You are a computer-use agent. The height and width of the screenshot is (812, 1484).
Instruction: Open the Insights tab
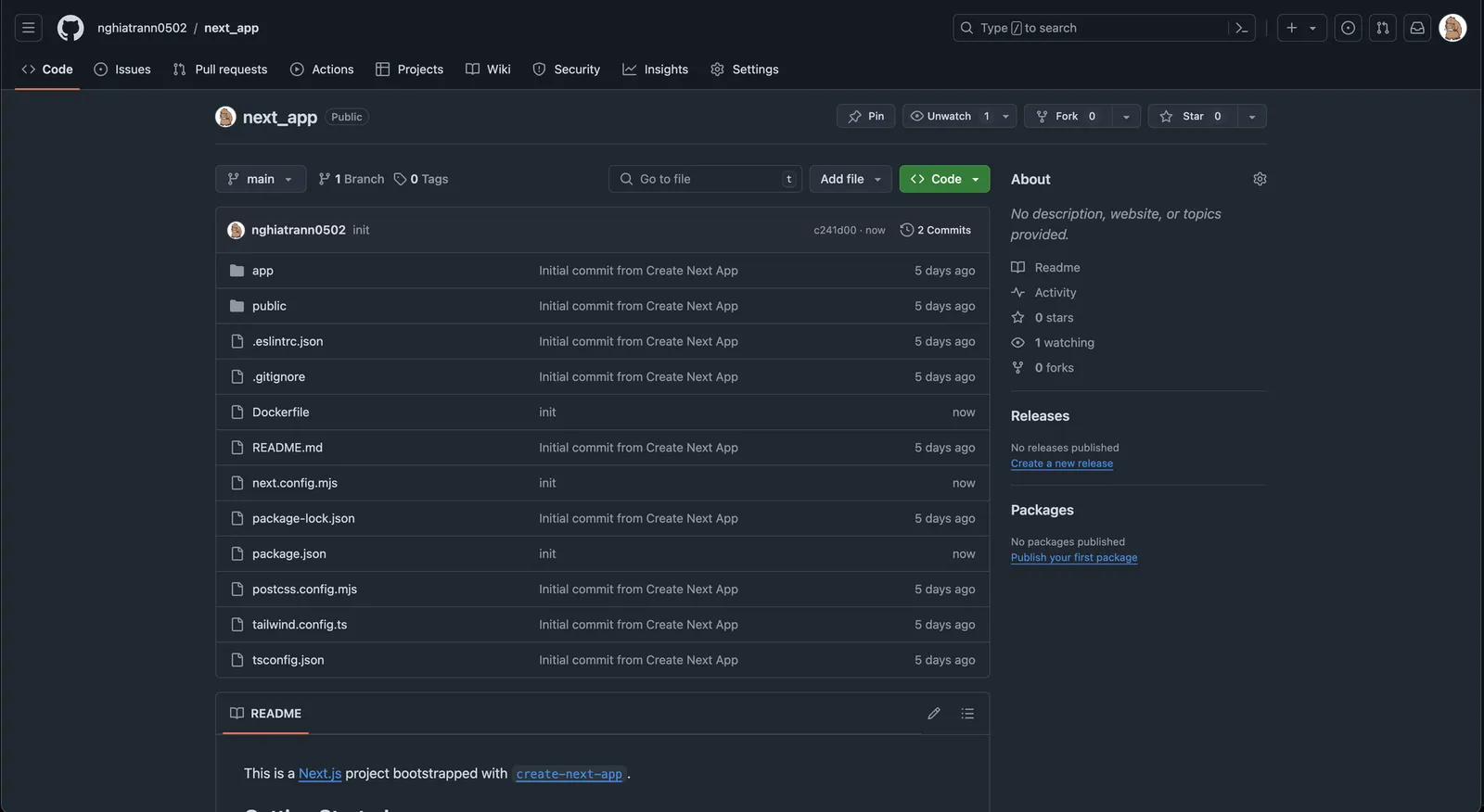(656, 70)
